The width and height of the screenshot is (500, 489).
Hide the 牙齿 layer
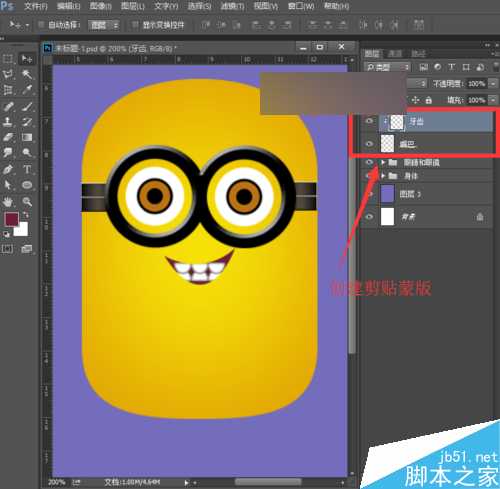369,121
